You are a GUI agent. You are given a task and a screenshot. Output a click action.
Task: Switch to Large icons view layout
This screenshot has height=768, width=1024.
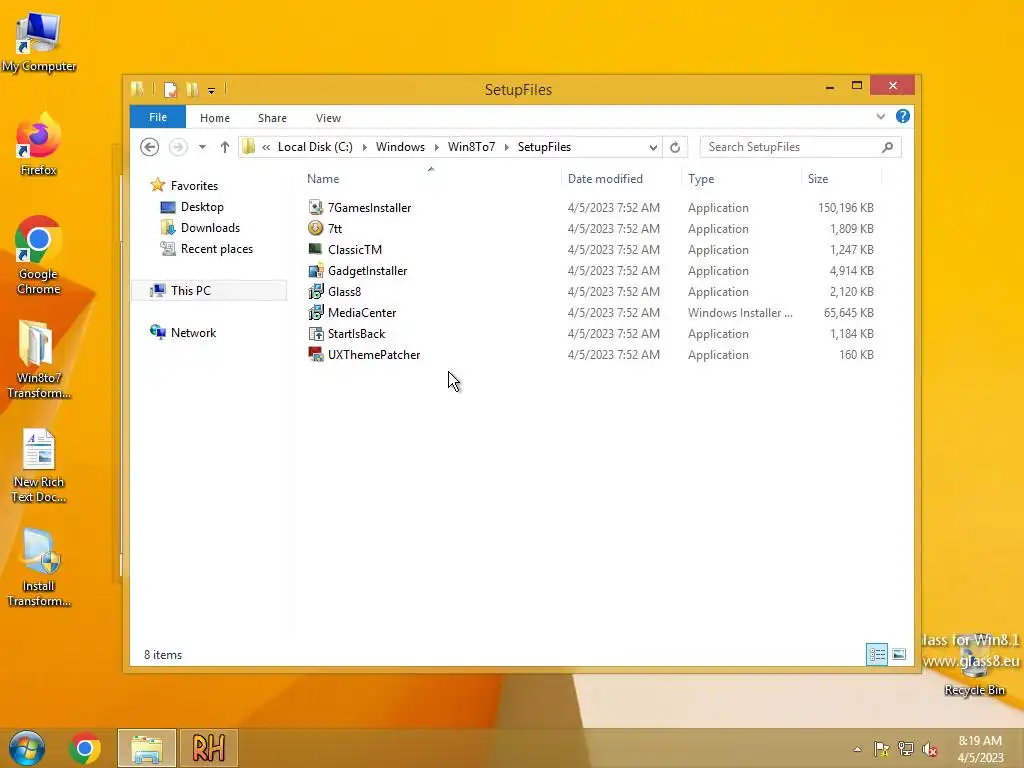tap(899, 654)
